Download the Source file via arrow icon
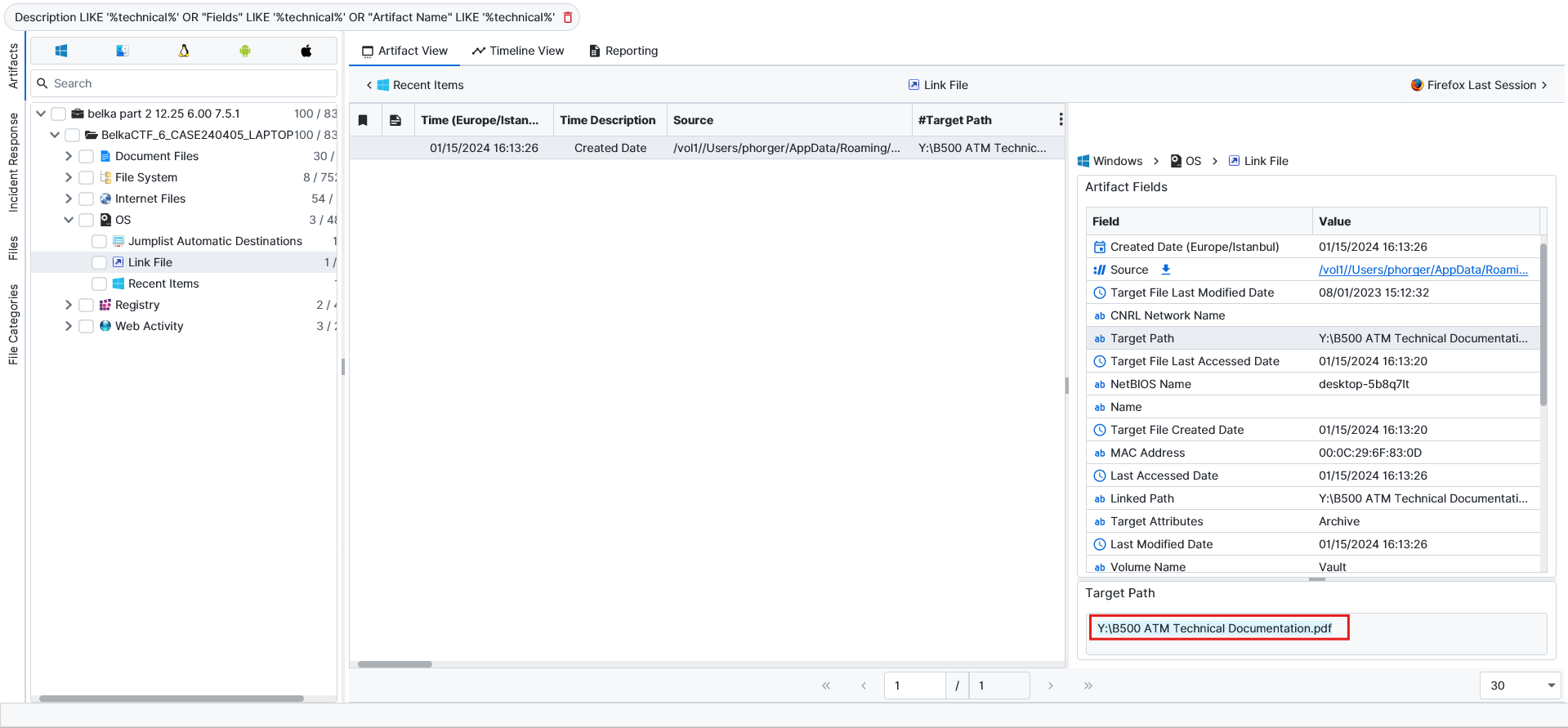Image resolution: width=1568 pixels, height=728 pixels. pyautogui.click(x=1166, y=270)
